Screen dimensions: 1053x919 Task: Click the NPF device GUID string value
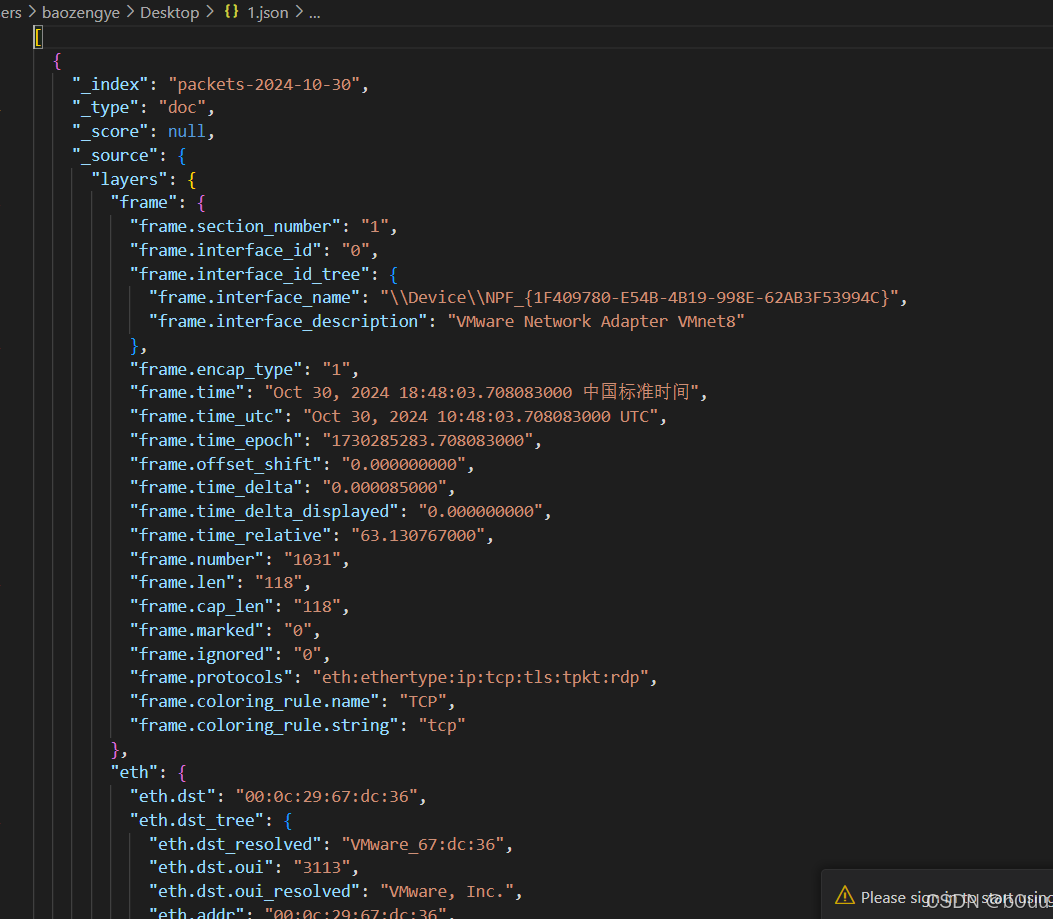pyautogui.click(x=639, y=298)
